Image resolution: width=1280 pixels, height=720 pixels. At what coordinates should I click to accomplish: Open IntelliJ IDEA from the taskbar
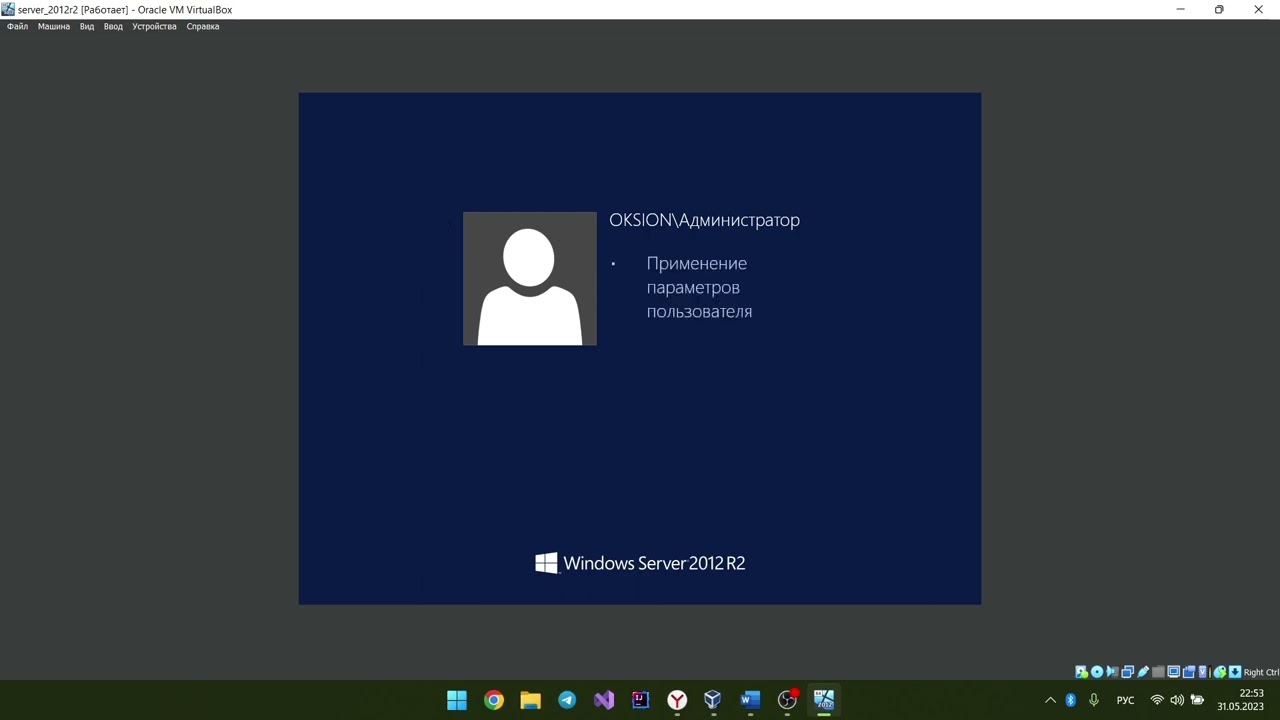[640, 700]
